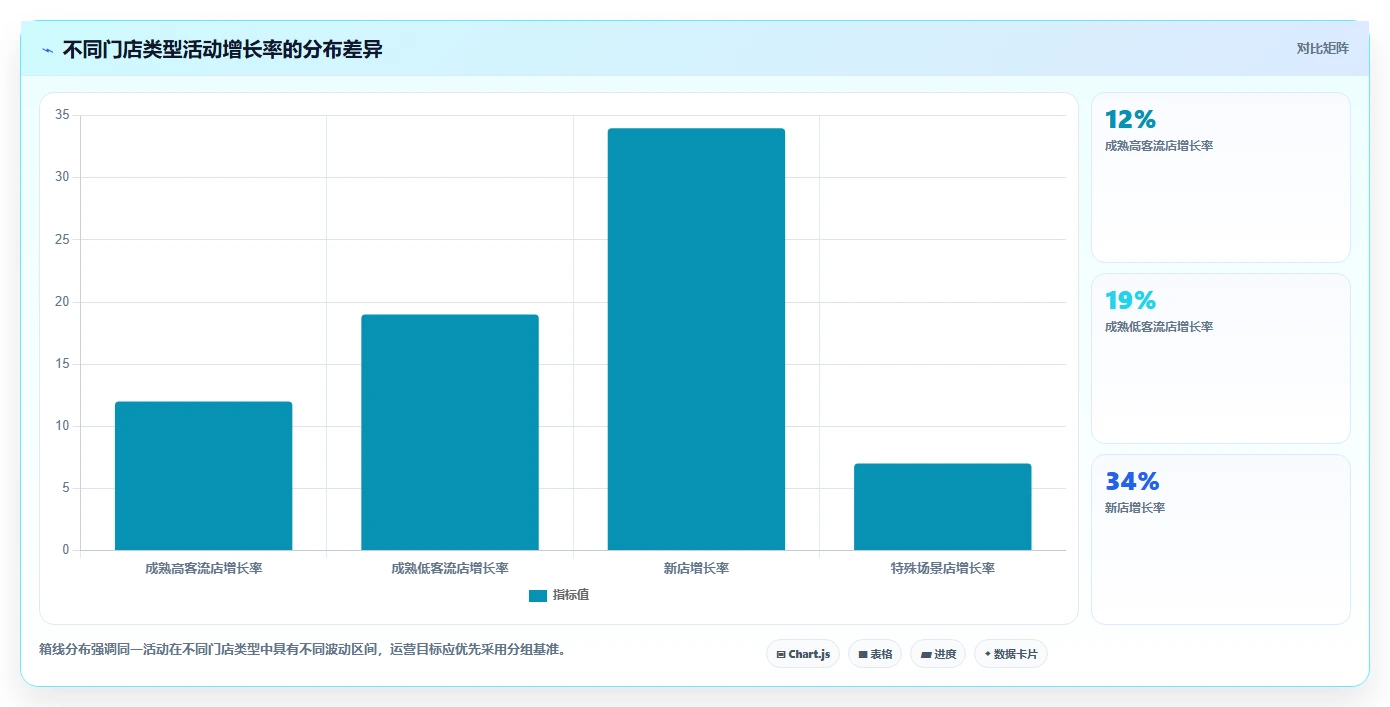The height and width of the screenshot is (707, 1390).
Task: Click the footnote starting 箱线分布强调
Action: [x=304, y=649]
